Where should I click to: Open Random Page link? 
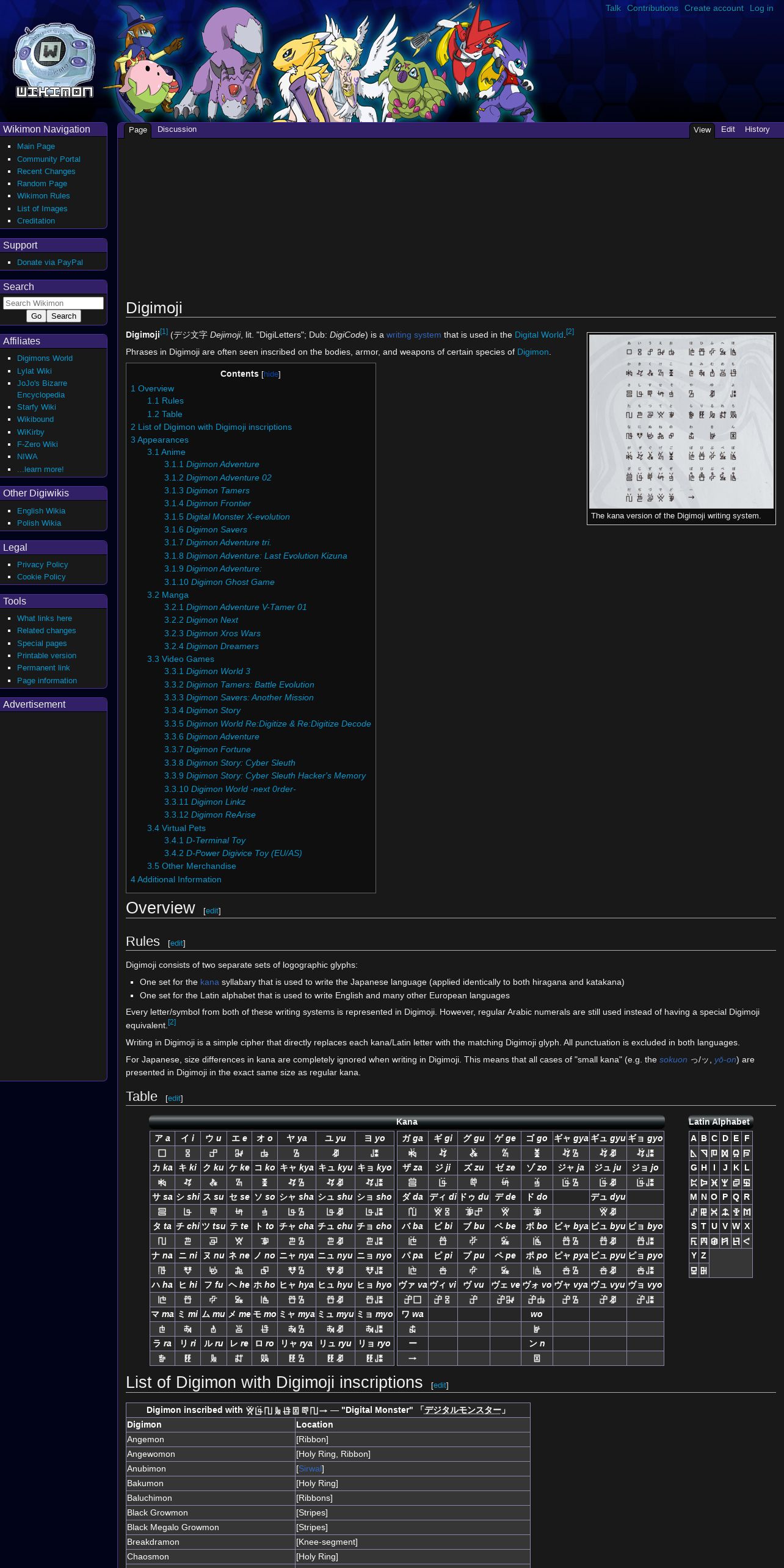point(42,184)
